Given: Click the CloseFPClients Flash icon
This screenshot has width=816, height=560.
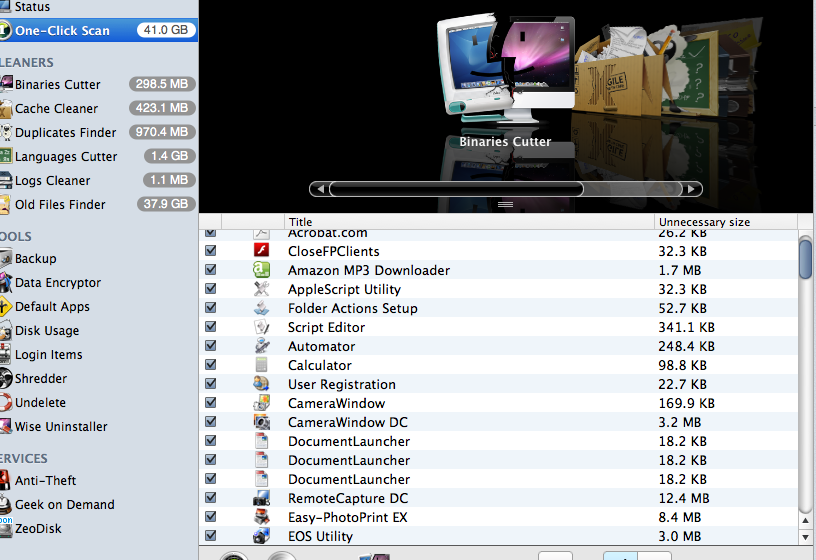Looking at the screenshot, I should click(261, 250).
